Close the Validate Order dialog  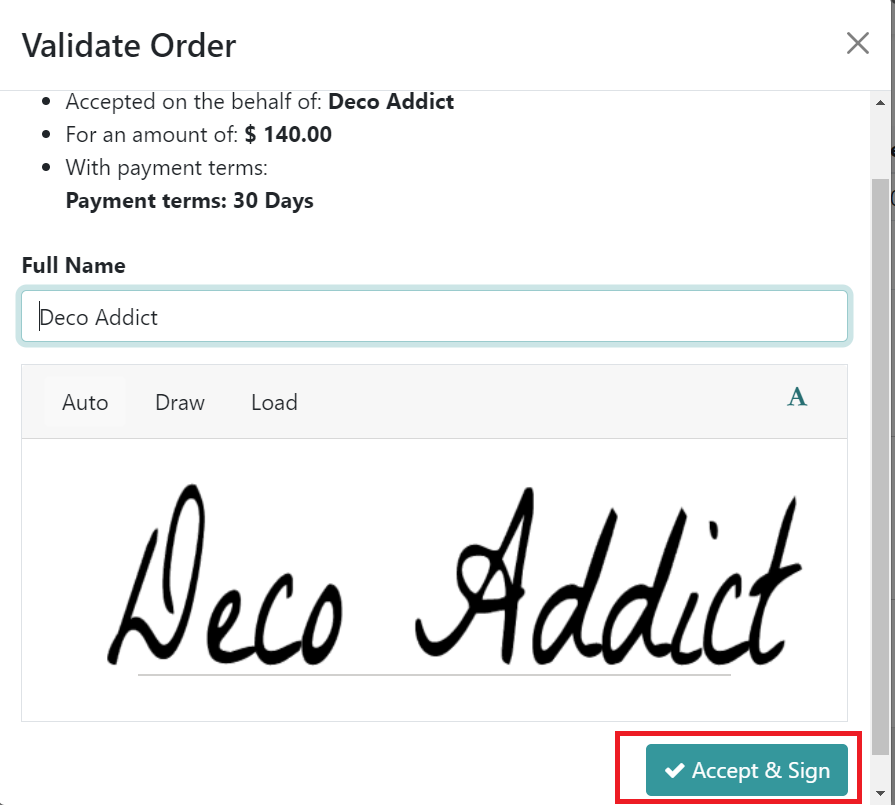tap(857, 43)
